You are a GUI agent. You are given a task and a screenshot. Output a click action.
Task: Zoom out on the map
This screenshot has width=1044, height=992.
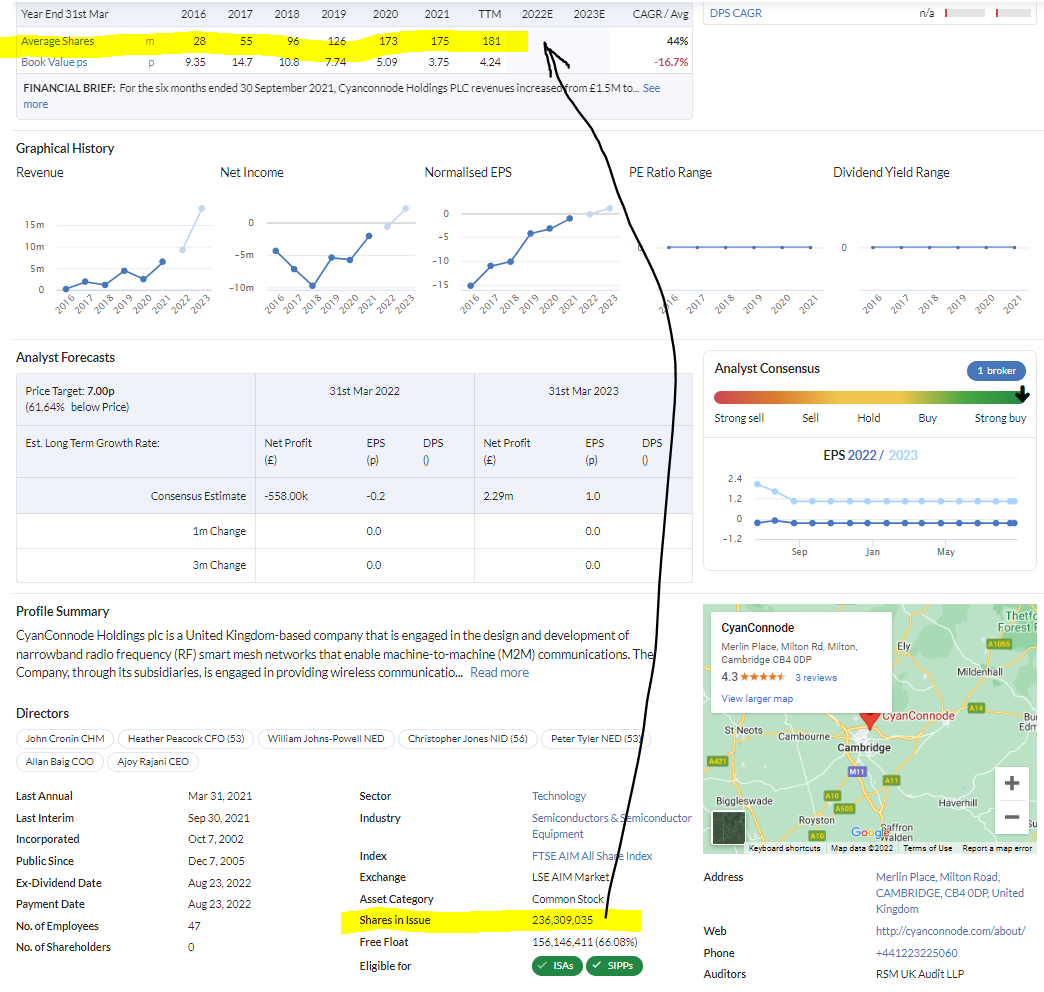(x=1011, y=817)
